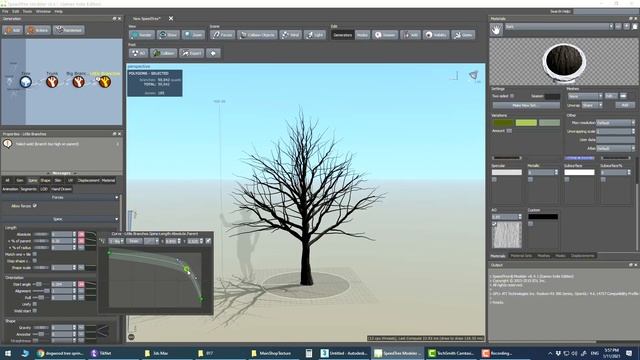Click the Zoom view toolbar button
The height and width of the screenshot is (360, 640).
tap(193, 35)
